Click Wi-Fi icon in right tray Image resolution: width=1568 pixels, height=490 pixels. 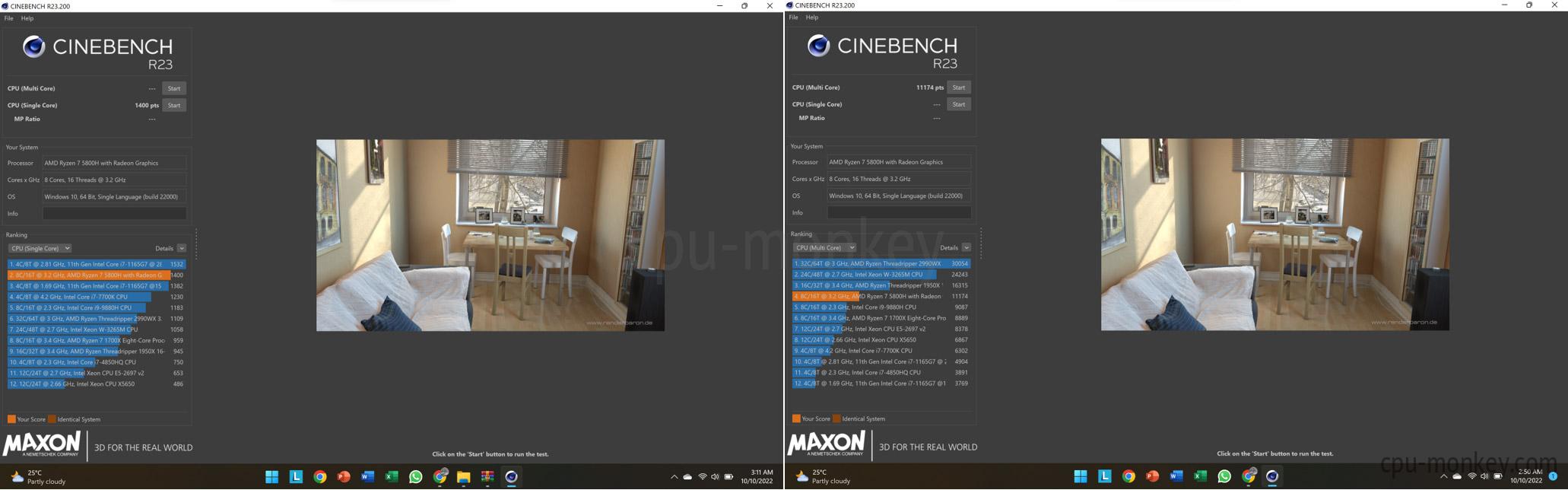coord(1471,476)
